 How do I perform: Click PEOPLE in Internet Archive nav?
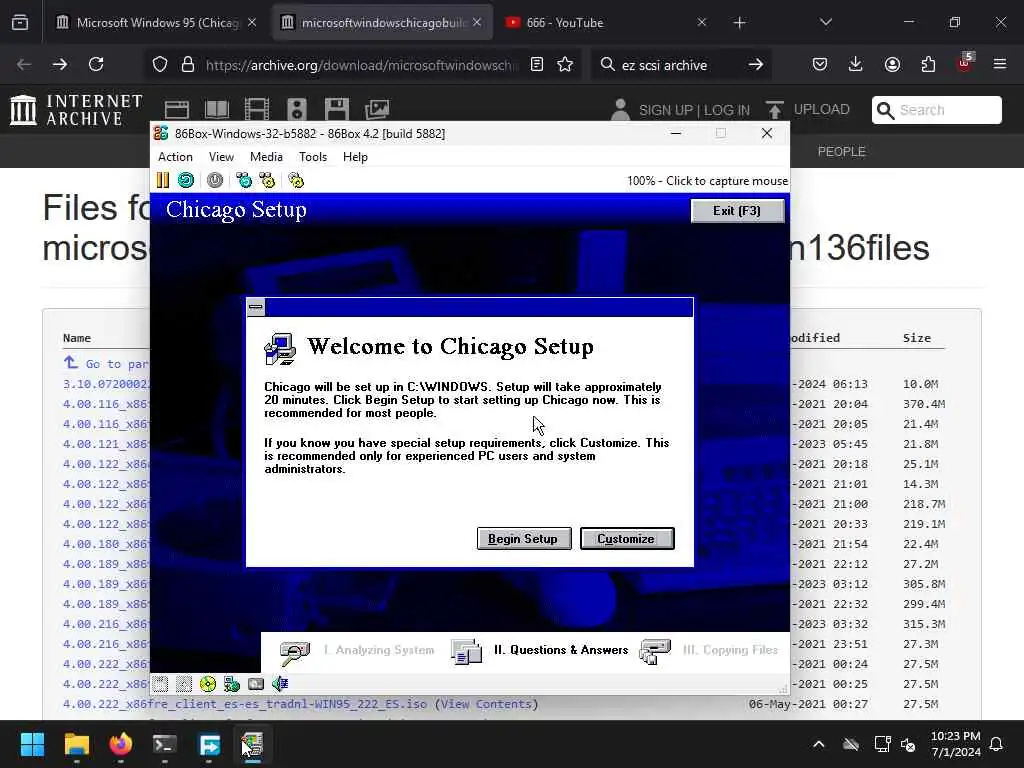(x=841, y=152)
